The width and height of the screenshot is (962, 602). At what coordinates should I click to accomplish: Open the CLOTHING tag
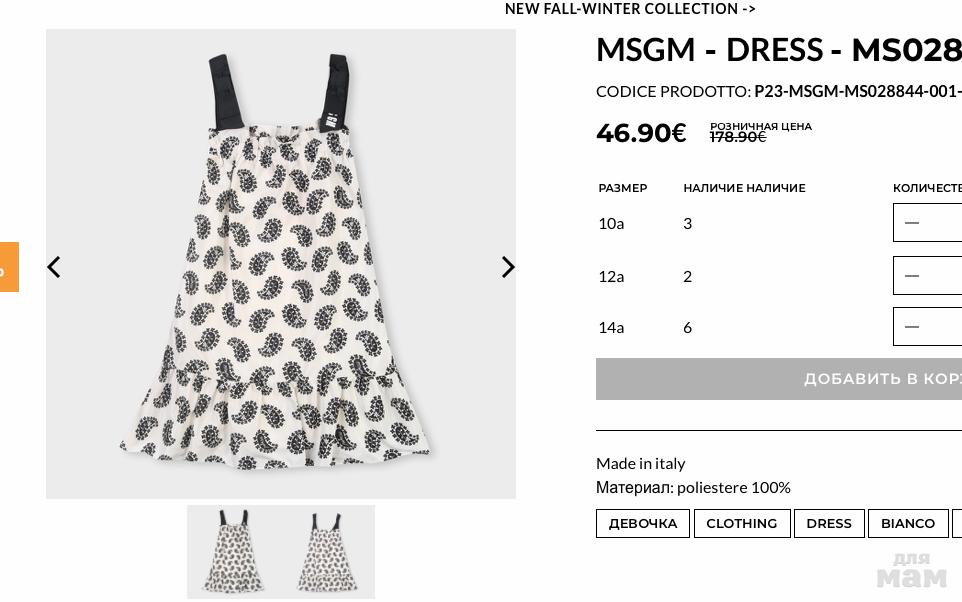point(742,523)
